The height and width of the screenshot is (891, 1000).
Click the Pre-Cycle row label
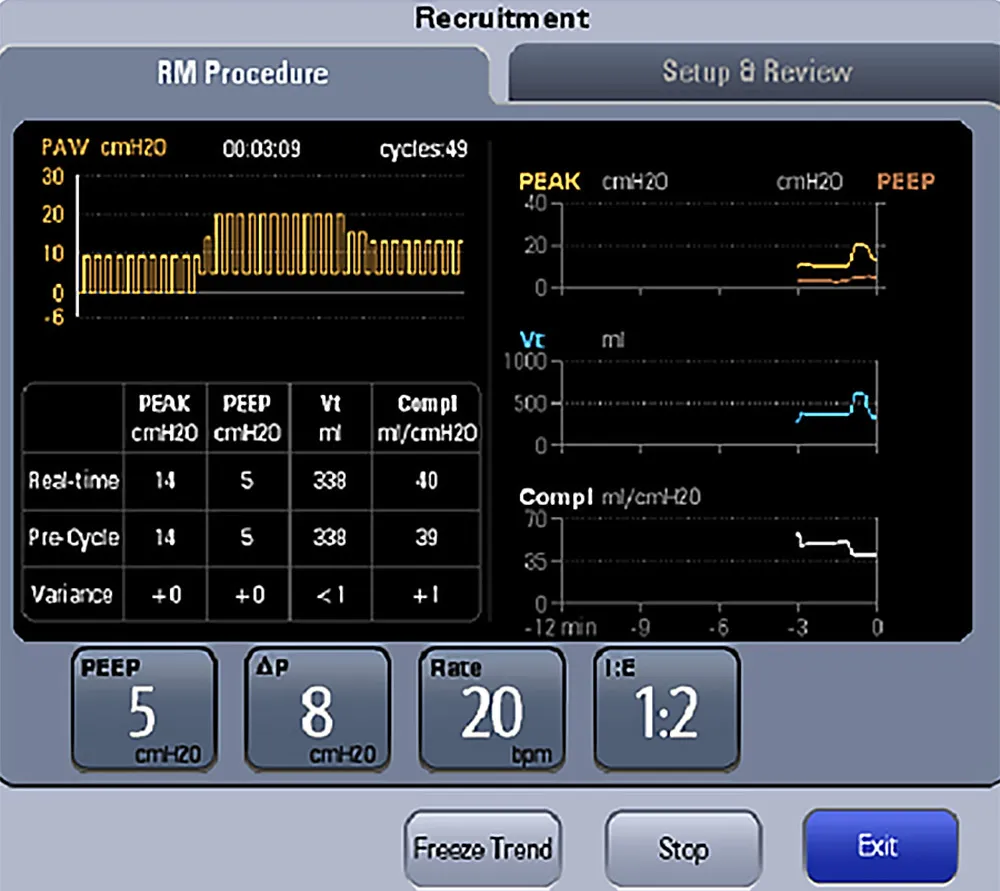73,538
